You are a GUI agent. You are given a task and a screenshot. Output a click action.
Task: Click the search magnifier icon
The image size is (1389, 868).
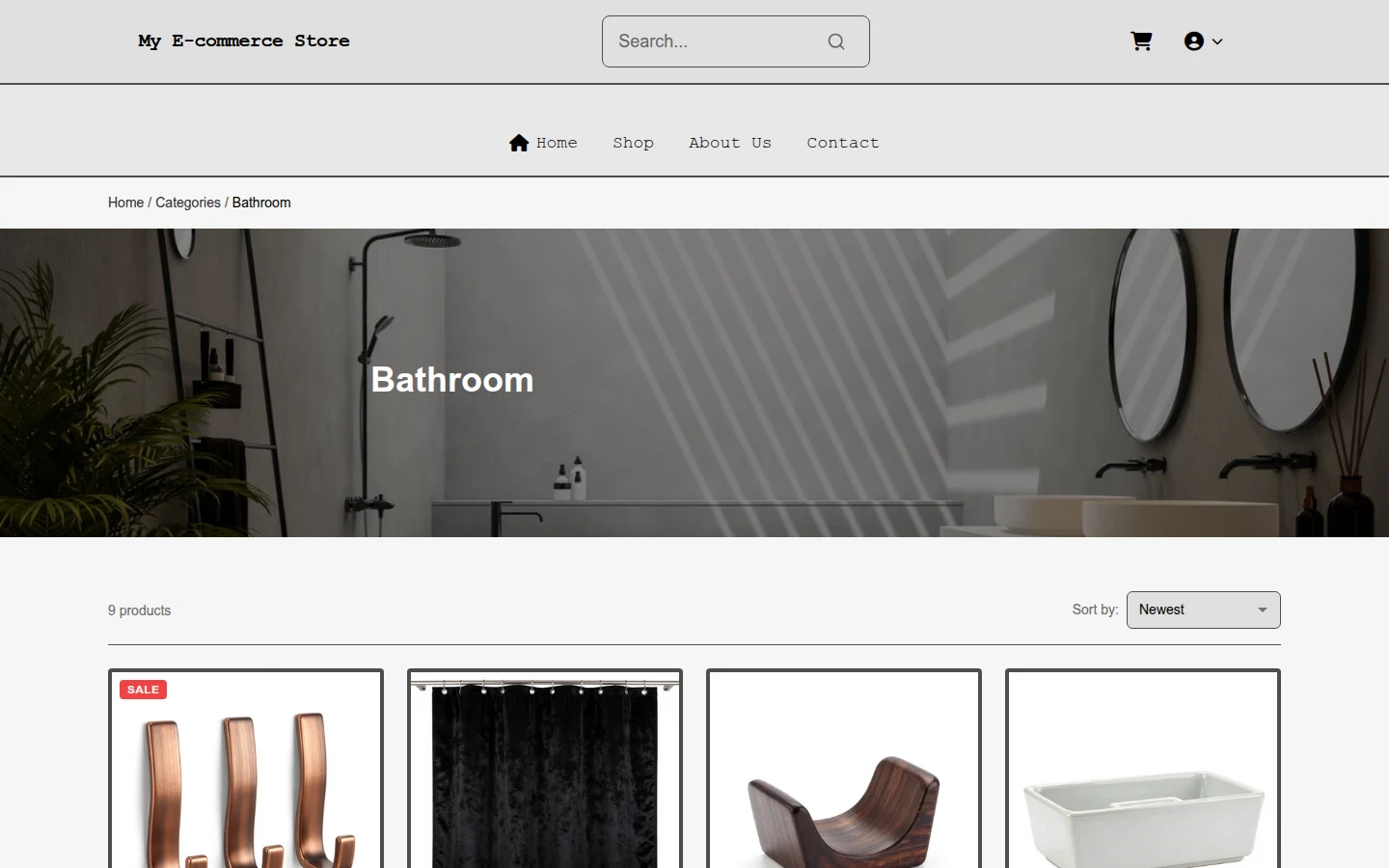(x=836, y=41)
